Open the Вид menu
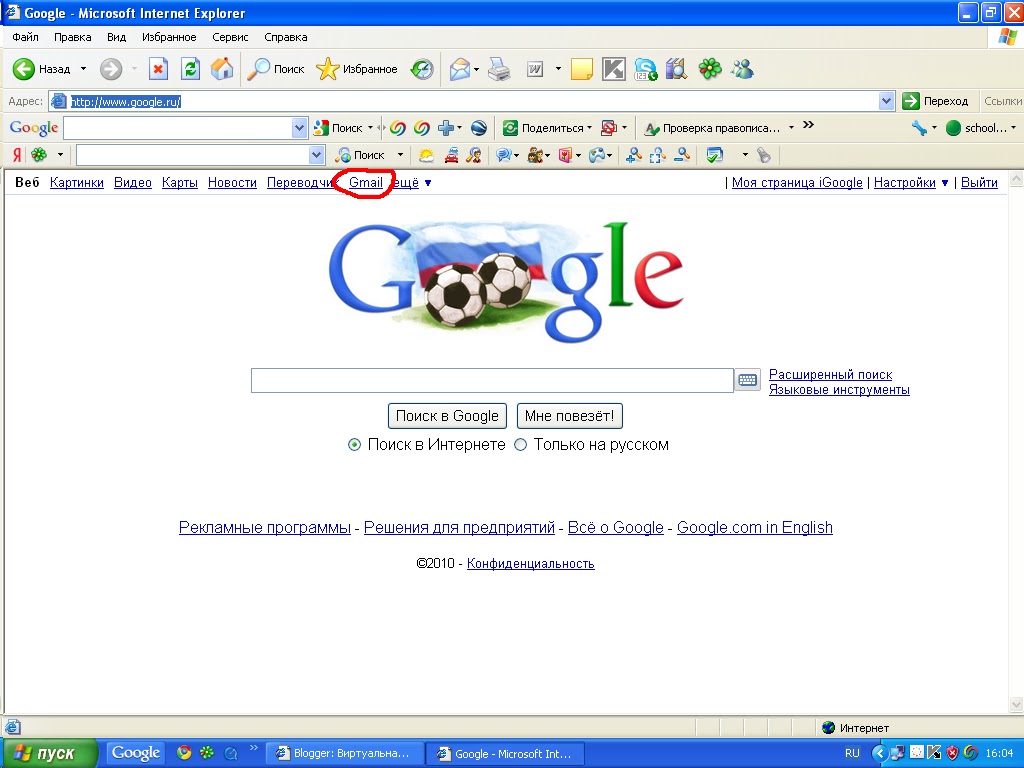Viewport: 1024px width, 768px height. tap(116, 37)
